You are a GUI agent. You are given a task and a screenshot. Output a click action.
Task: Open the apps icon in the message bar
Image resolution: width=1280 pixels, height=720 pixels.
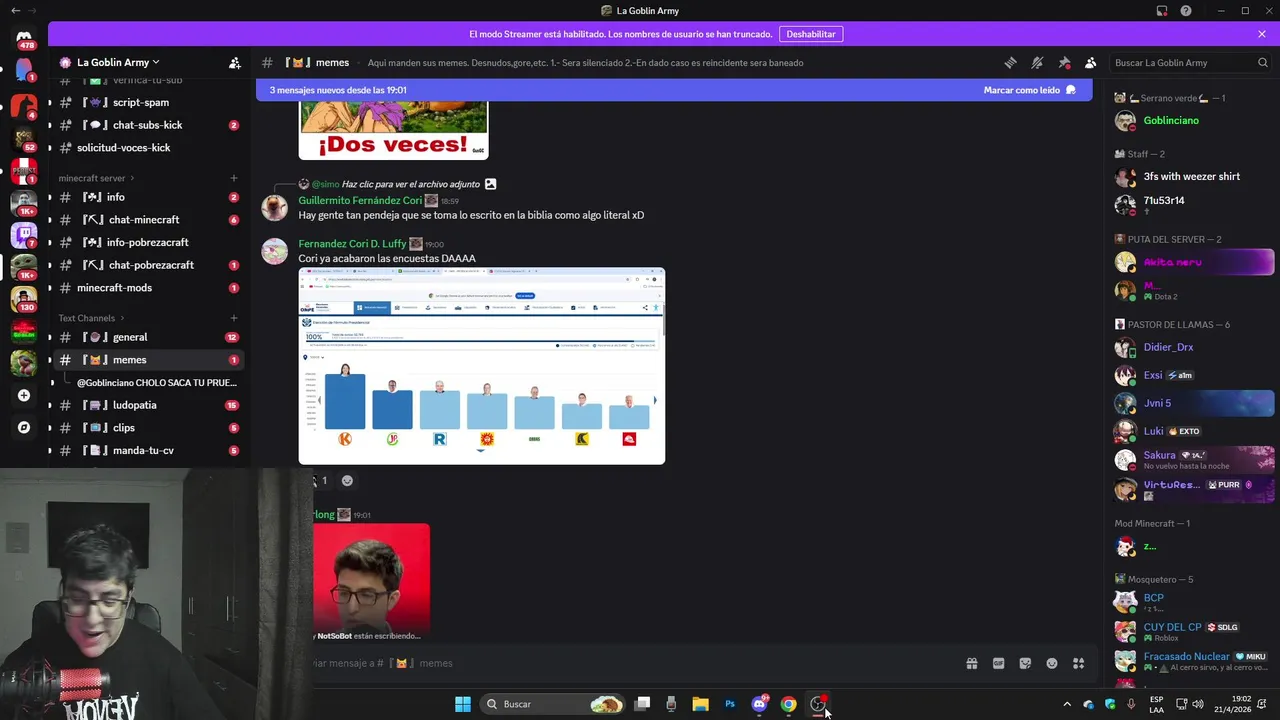[1078, 663]
